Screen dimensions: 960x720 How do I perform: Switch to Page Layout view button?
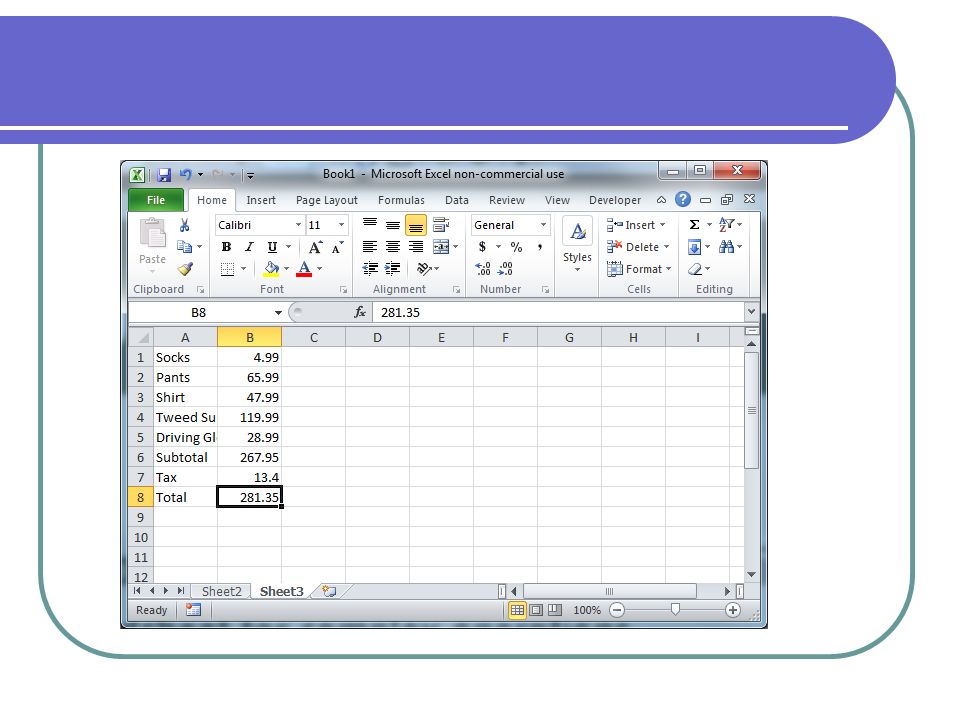coord(536,610)
